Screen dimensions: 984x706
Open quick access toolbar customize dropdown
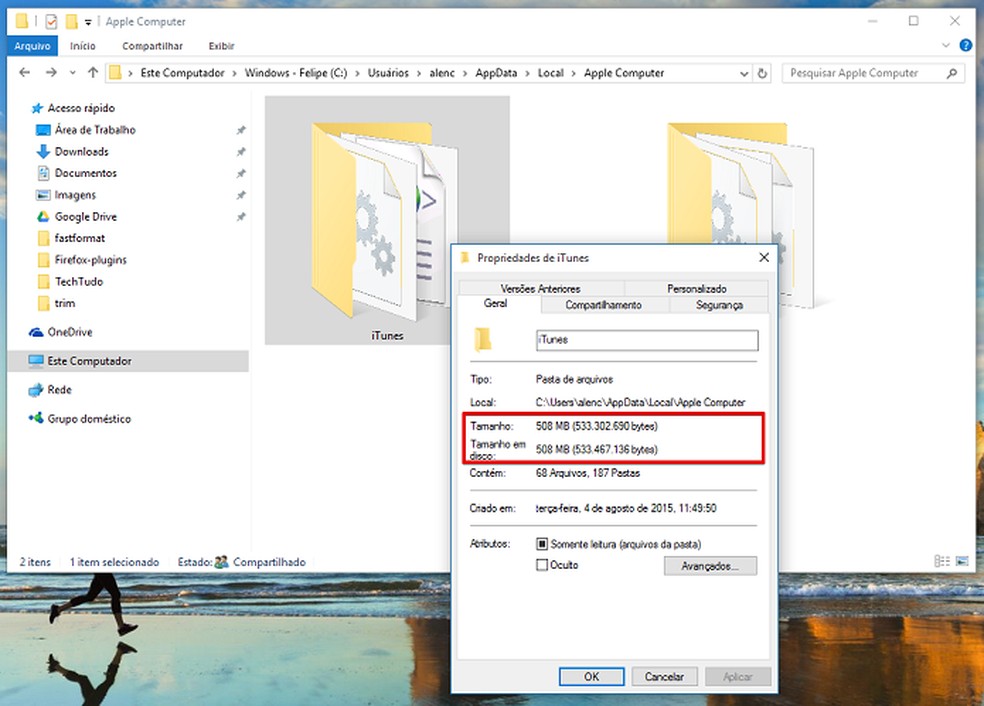pos(88,23)
